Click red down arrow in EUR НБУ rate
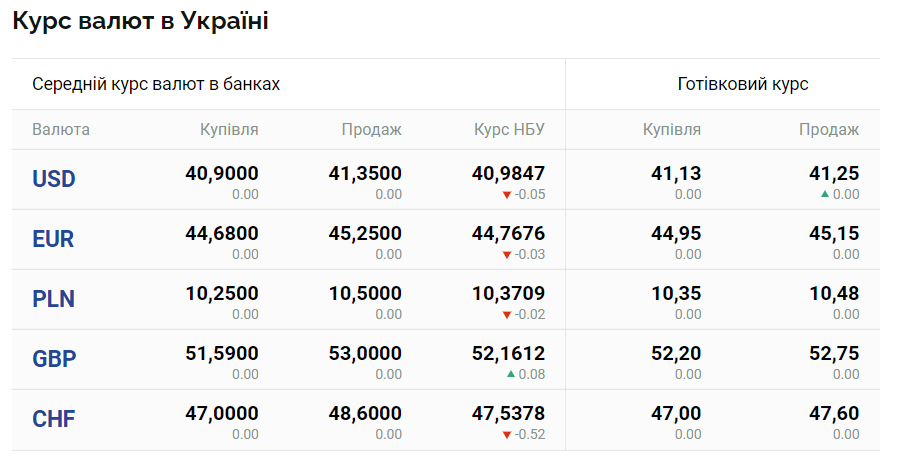Image resolution: width=899 pixels, height=459 pixels. (507, 255)
